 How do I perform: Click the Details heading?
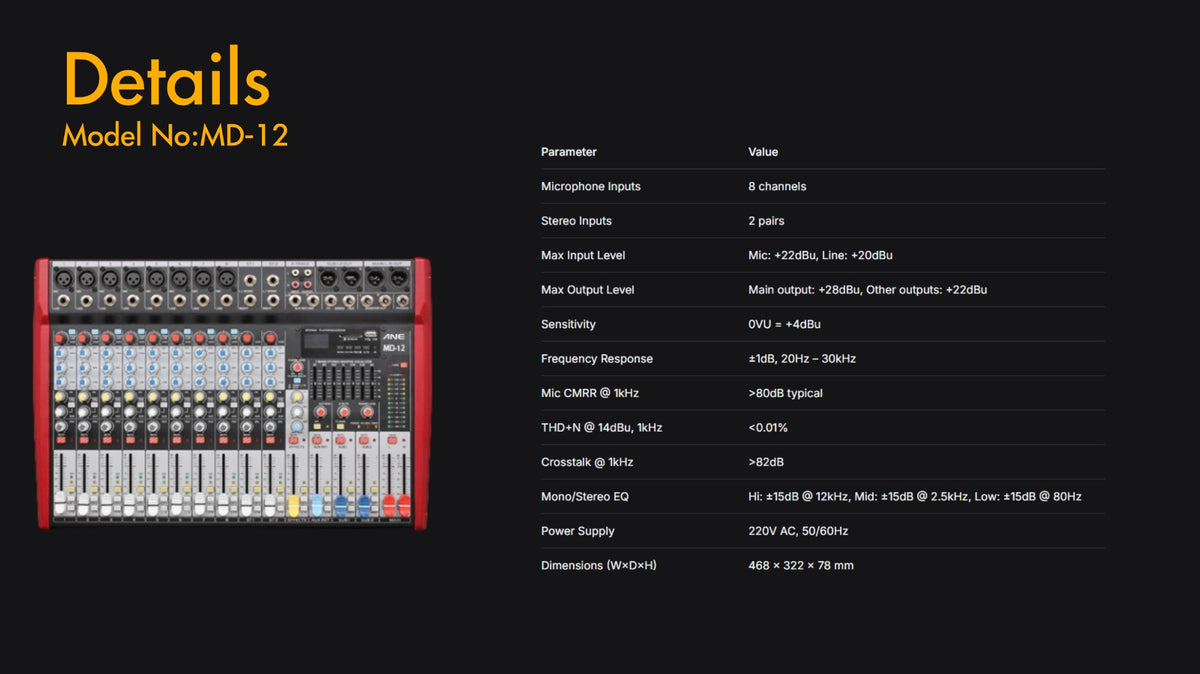point(166,80)
